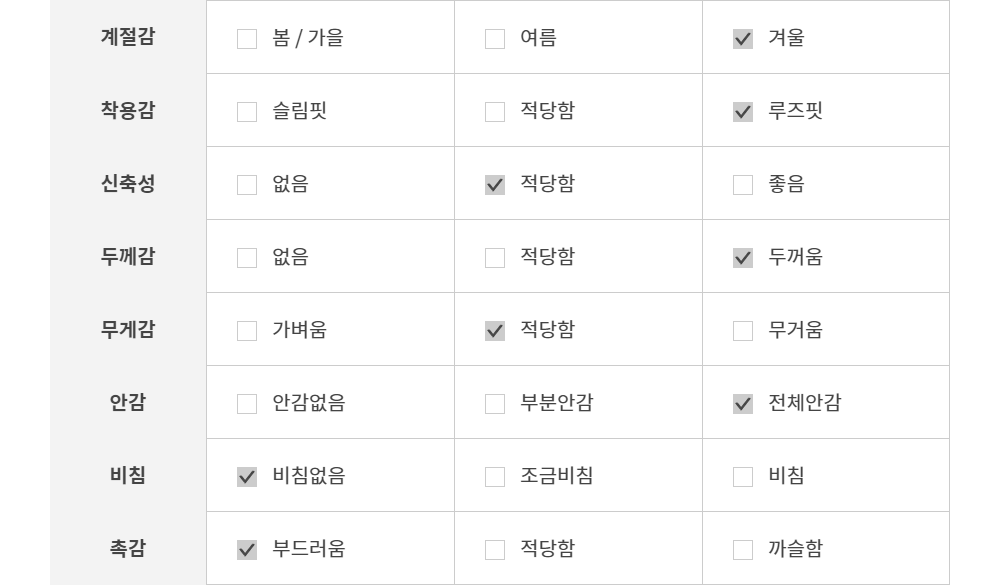The image size is (1000, 585).
Task: Tick the 안감없음 checkbox
Action: point(247,404)
